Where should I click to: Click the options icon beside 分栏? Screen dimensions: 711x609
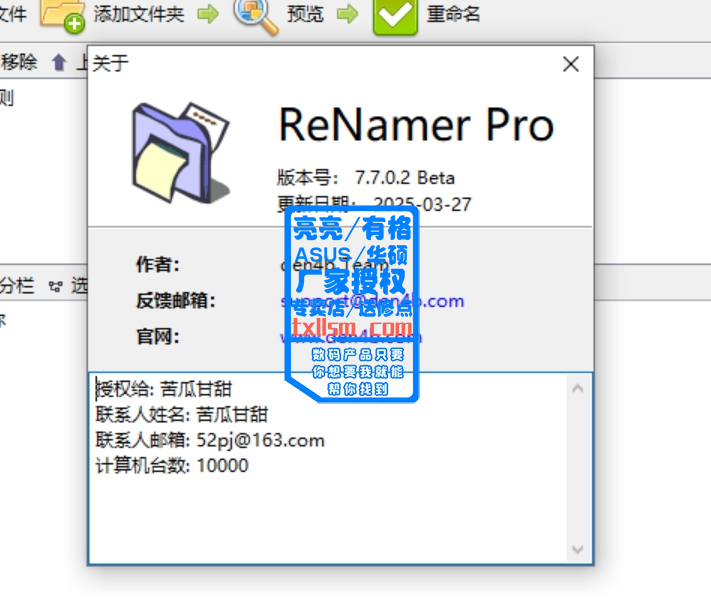(x=55, y=287)
